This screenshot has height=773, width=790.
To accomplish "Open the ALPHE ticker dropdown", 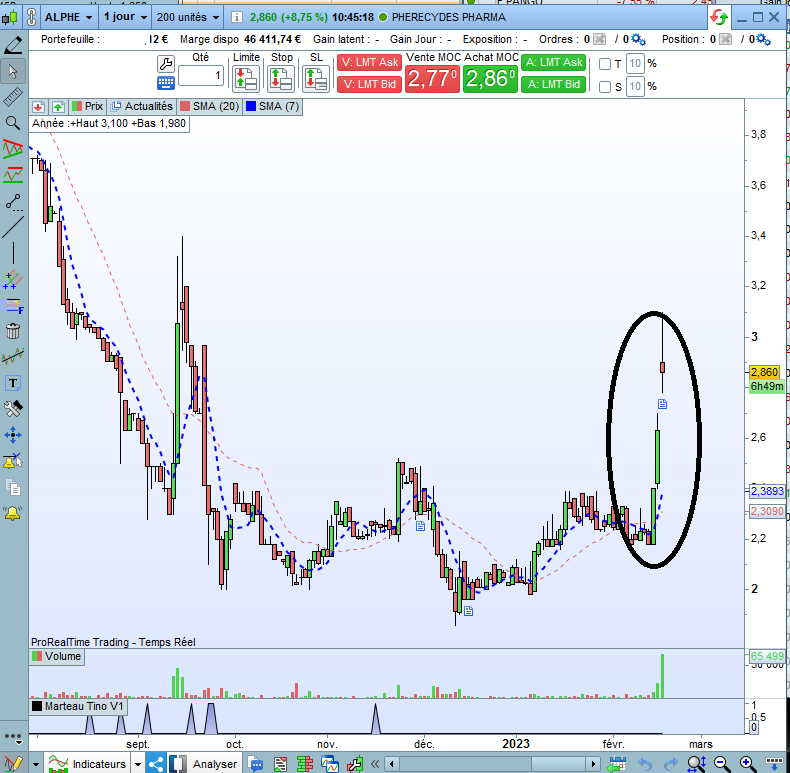I will (x=69, y=17).
